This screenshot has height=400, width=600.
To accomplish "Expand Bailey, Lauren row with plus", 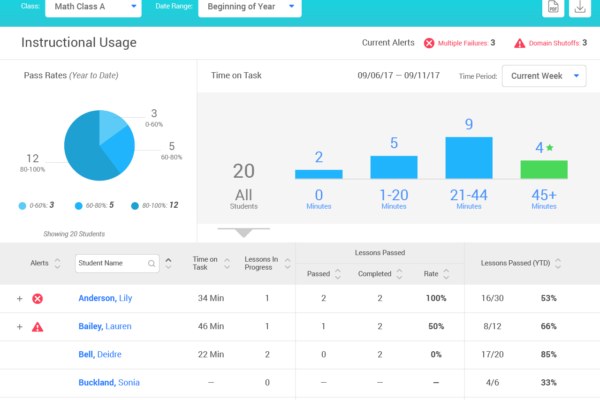I will click(x=20, y=327).
